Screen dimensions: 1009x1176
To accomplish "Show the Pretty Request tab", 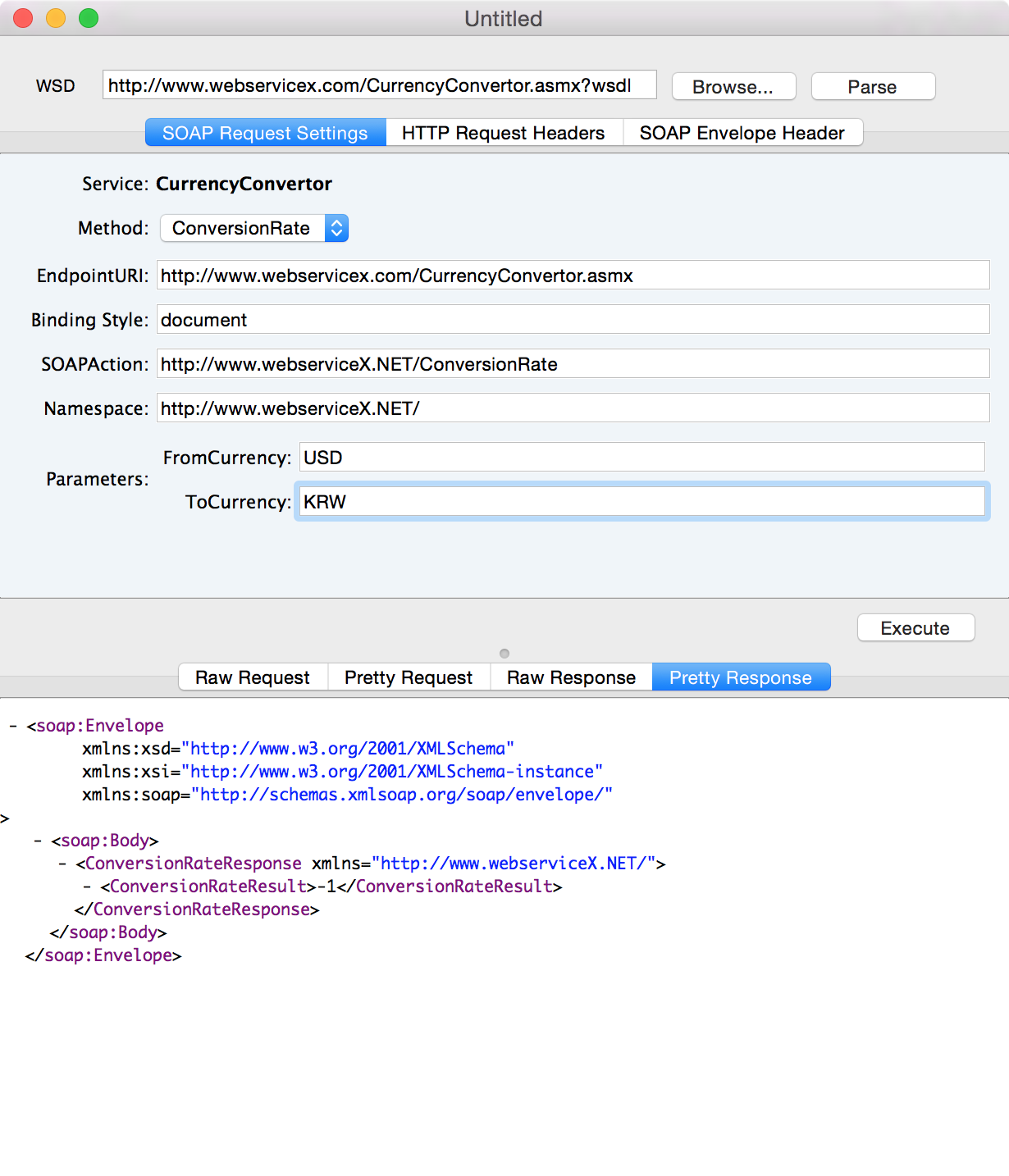I will coord(409,677).
